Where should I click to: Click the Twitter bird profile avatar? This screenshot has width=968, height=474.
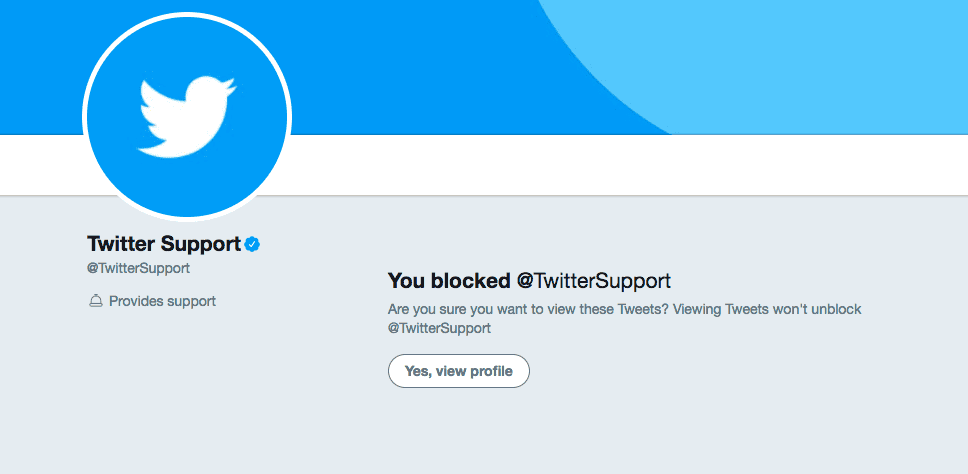[x=187, y=116]
